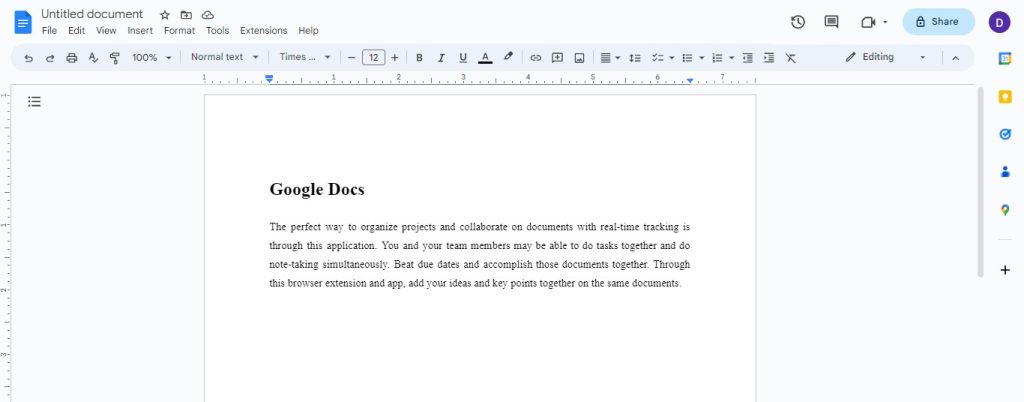Click the Redo arrow icon
The height and width of the screenshot is (402, 1024).
(x=50, y=58)
